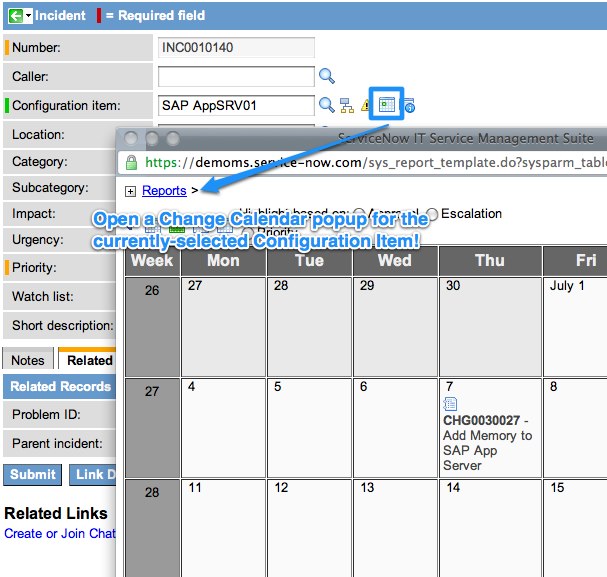Click the Caller lookup magnifier icon

(326, 76)
